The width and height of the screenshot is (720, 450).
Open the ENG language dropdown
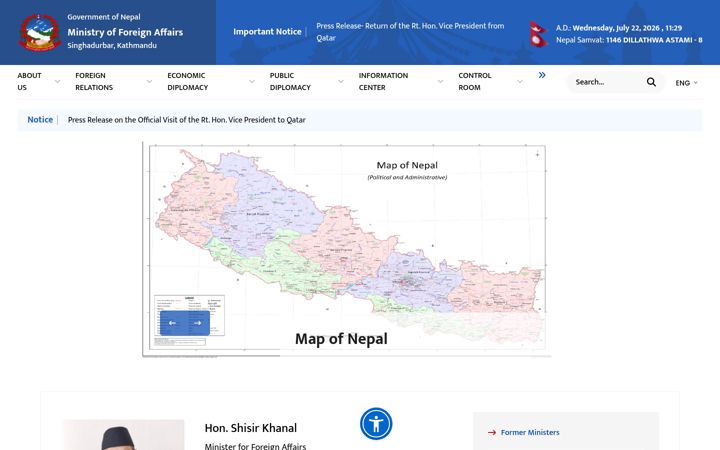(686, 83)
